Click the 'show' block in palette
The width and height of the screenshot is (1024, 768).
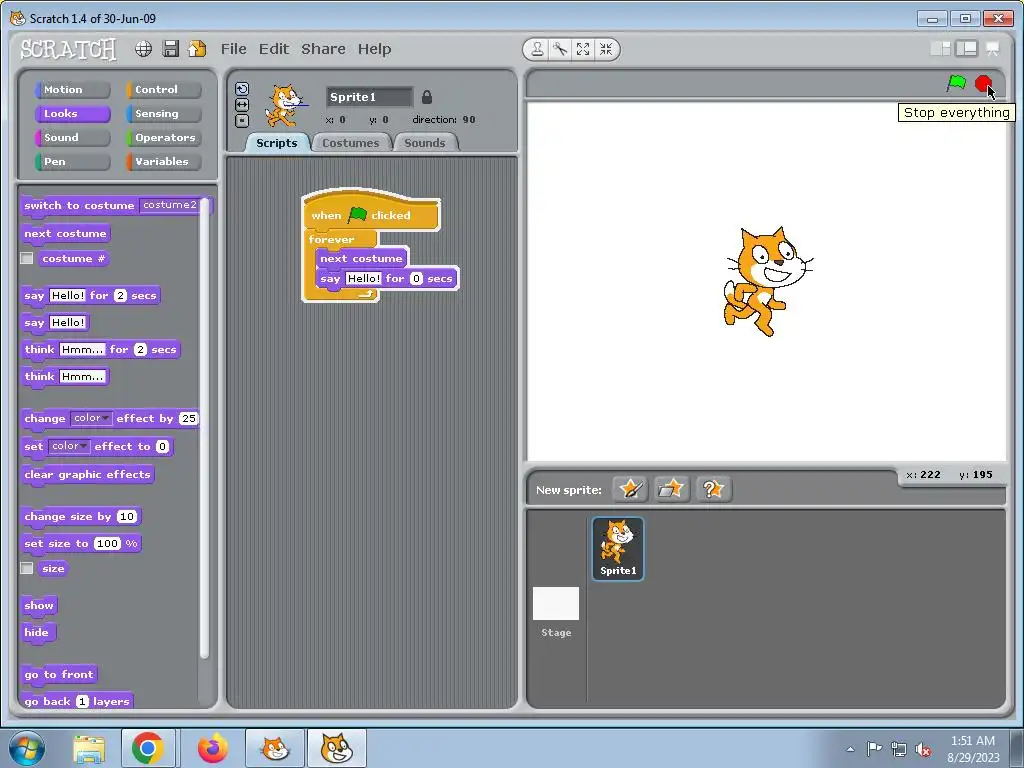pos(39,605)
